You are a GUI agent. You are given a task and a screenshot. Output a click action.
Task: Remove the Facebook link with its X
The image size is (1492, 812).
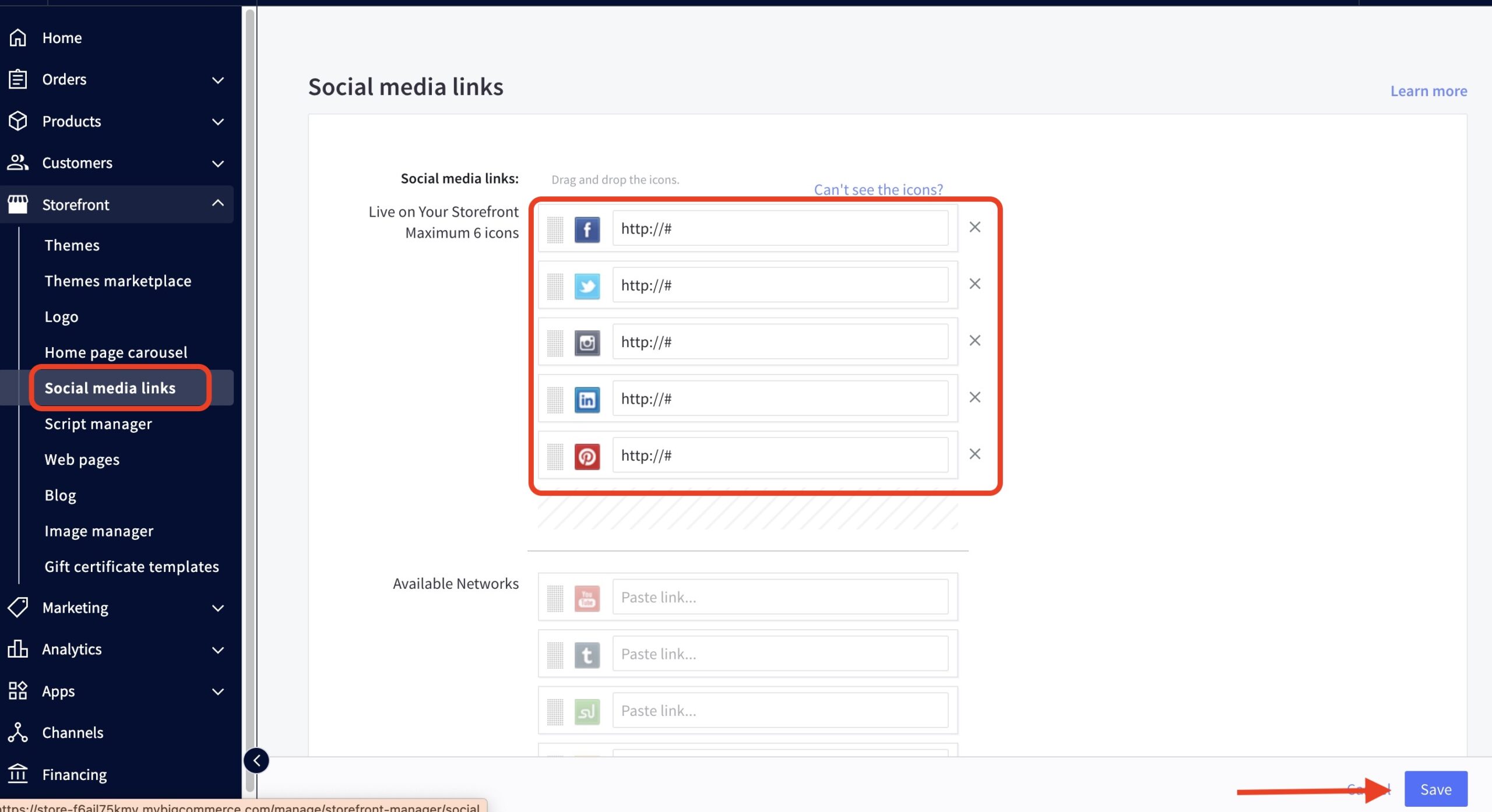974,227
